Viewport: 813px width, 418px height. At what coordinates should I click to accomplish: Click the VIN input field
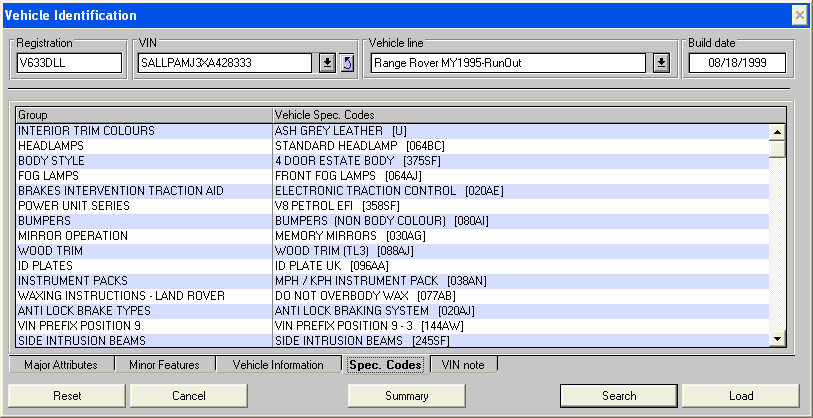[225, 63]
